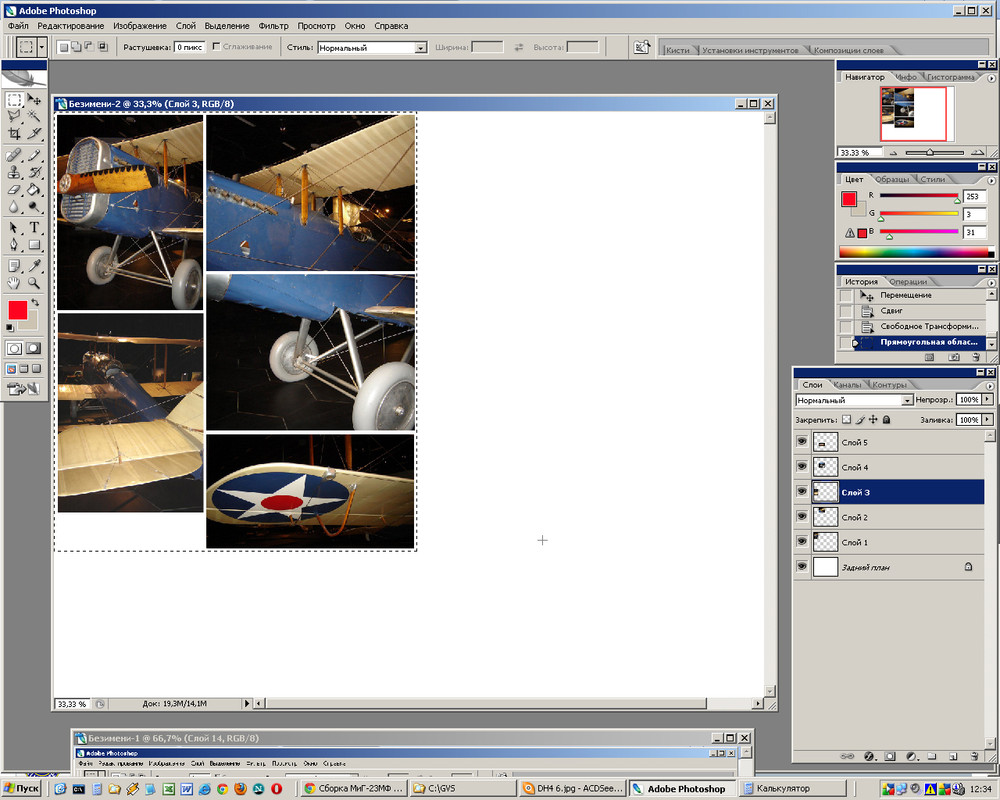This screenshot has height=800, width=1000.
Task: Toggle visibility of Слой 3
Action: [x=802, y=492]
